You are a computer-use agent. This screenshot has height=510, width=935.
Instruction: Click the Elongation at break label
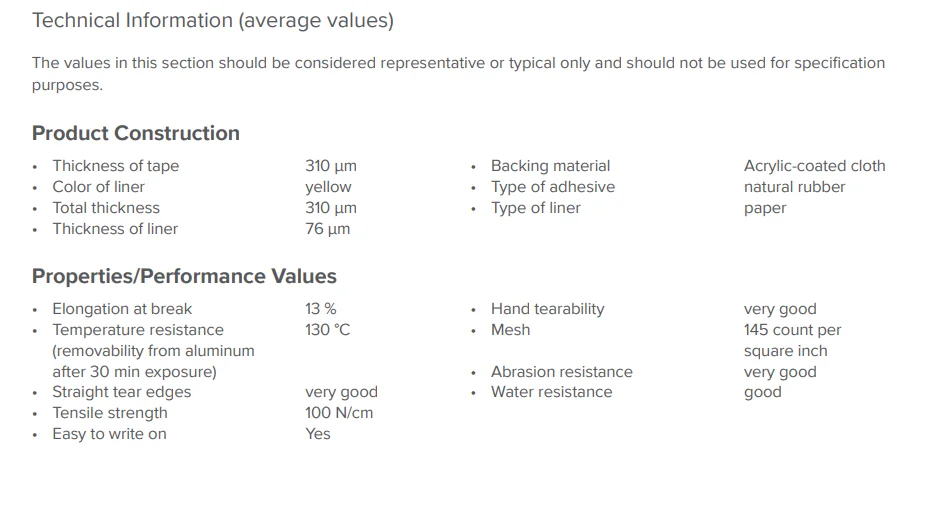(122, 309)
